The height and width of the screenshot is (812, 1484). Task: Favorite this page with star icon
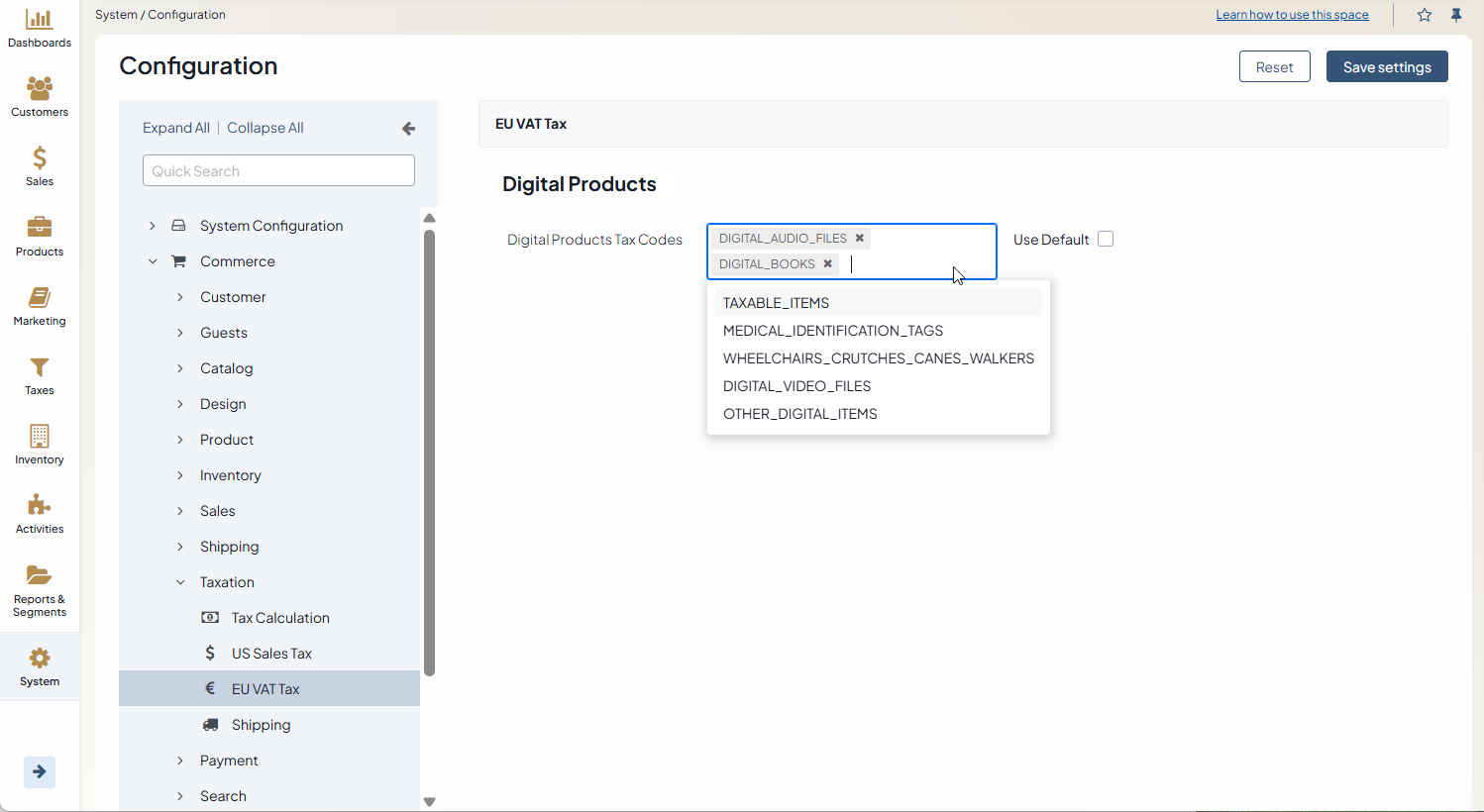tap(1425, 15)
